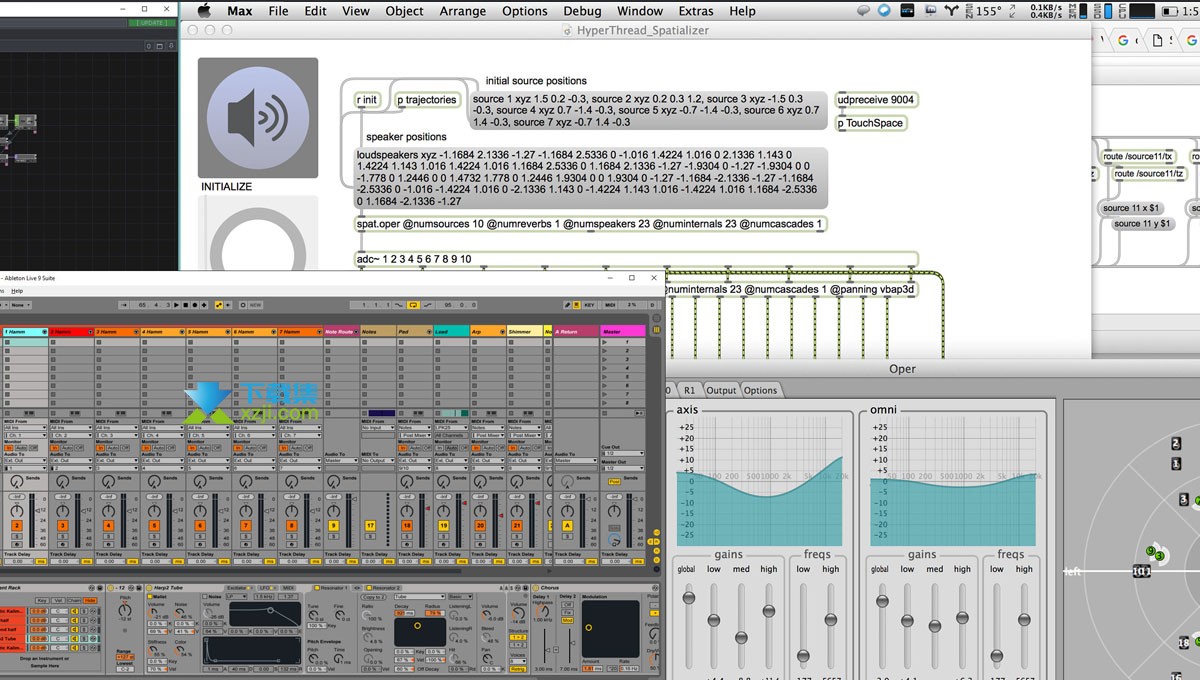Click the 'route /source11/tx' object

point(1138,156)
